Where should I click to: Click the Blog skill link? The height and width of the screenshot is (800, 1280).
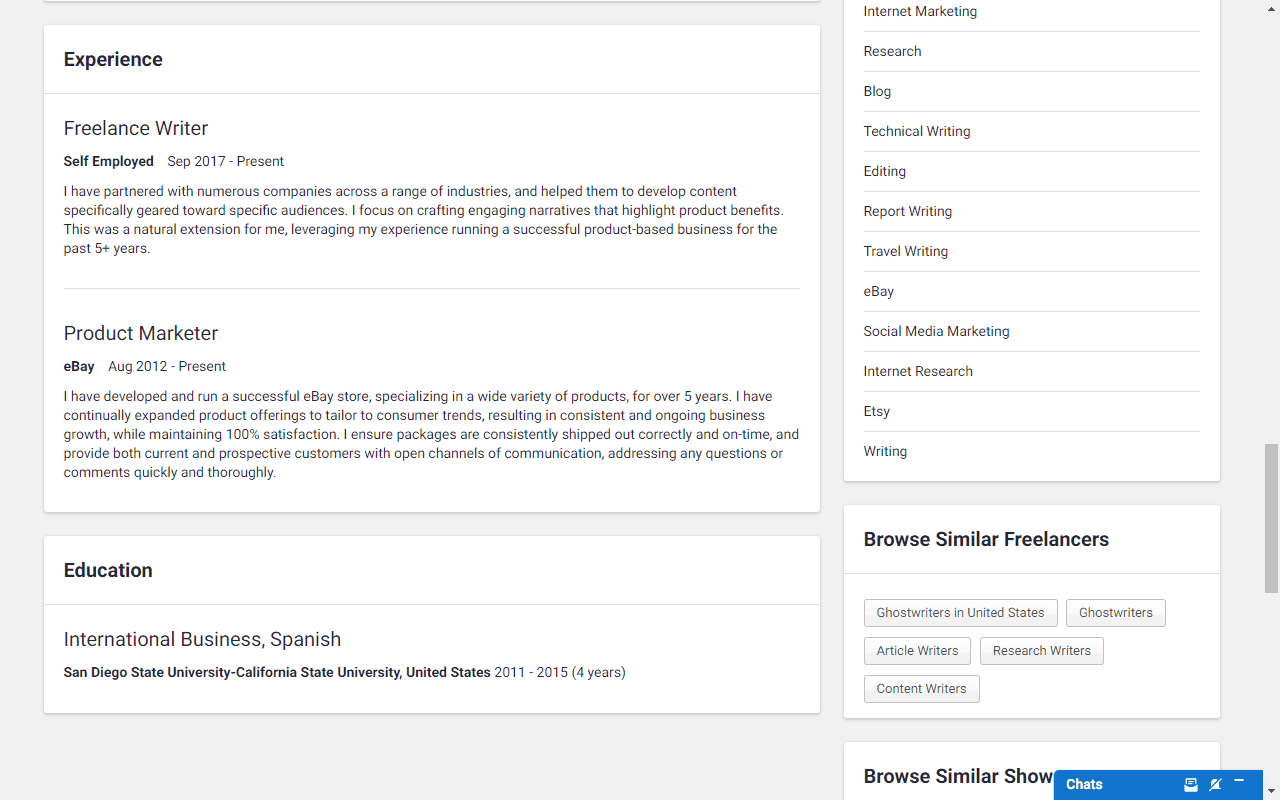(x=877, y=91)
